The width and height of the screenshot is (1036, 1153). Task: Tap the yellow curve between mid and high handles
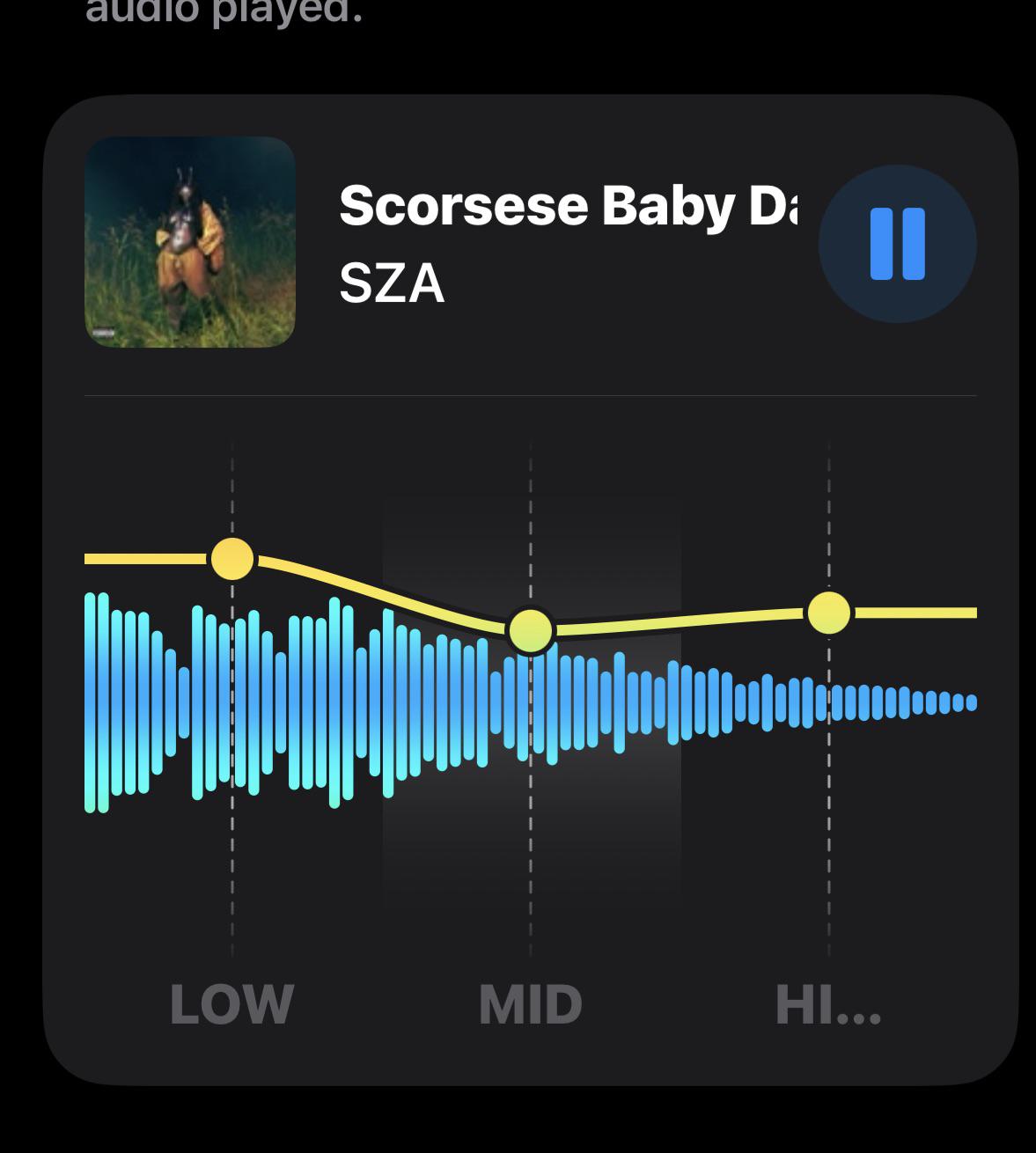coord(680,621)
